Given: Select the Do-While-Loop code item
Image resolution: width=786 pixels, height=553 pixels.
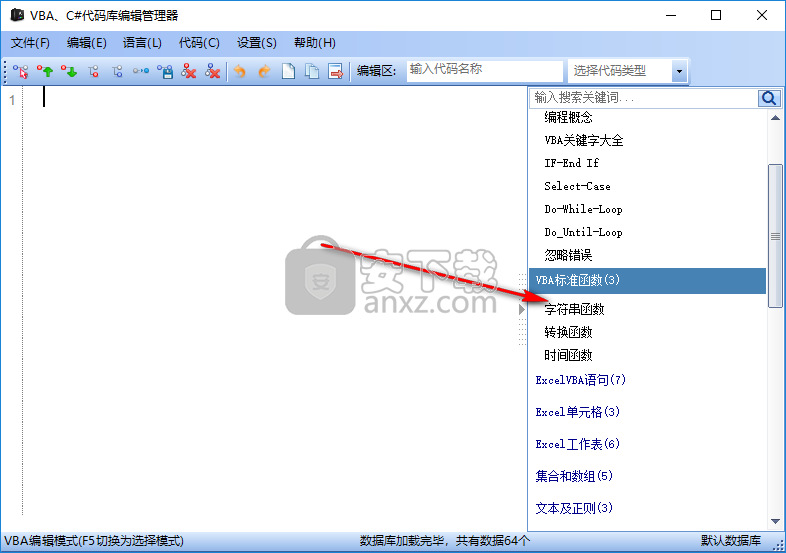Looking at the screenshot, I should (x=583, y=209).
